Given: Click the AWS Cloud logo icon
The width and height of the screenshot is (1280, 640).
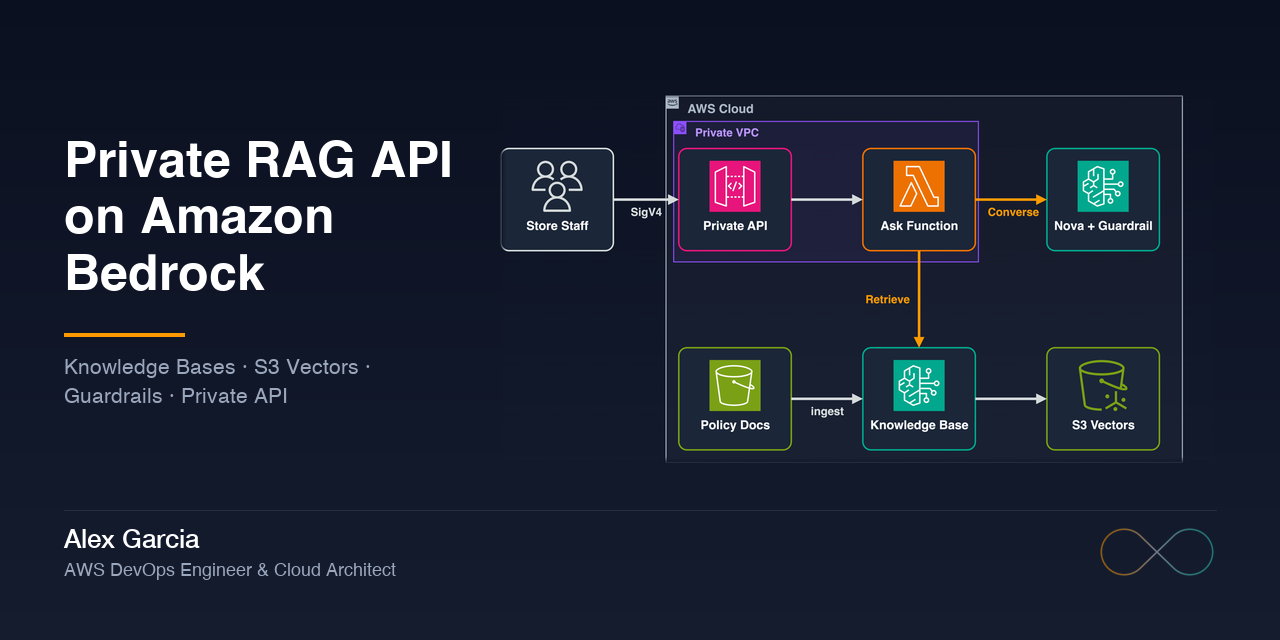Looking at the screenshot, I should 673,103.
